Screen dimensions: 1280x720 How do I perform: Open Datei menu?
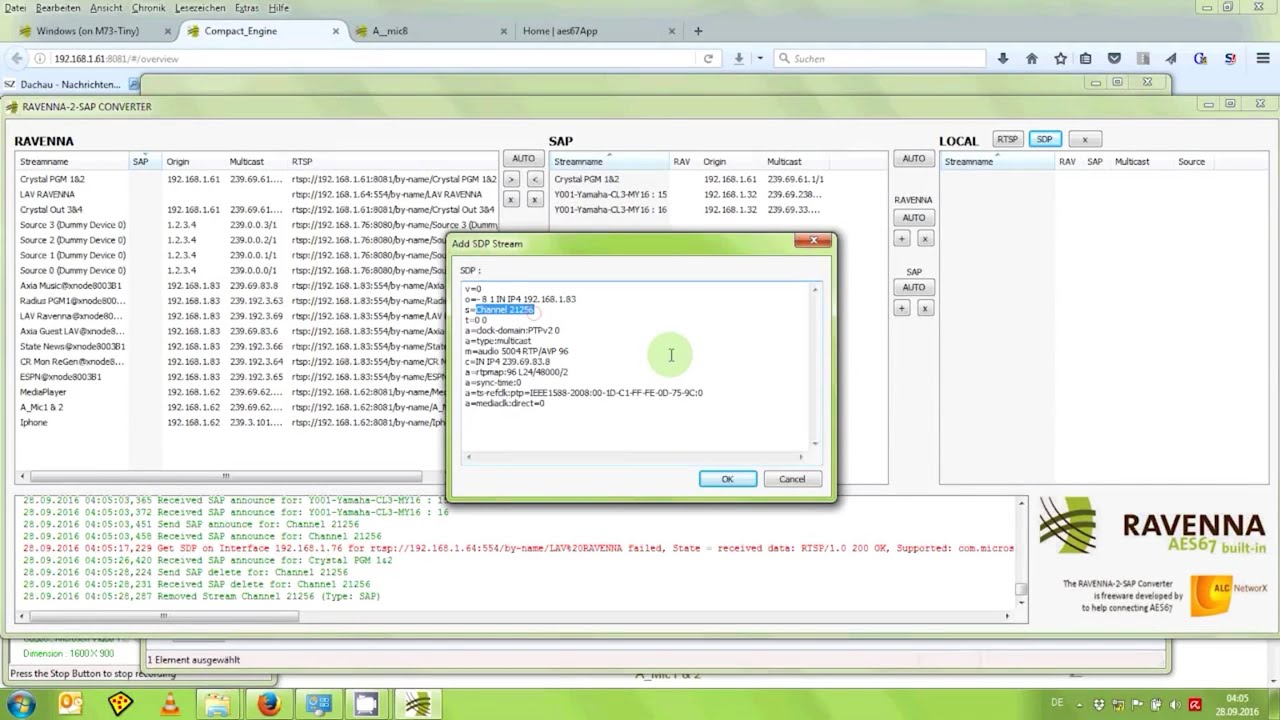coord(15,7)
